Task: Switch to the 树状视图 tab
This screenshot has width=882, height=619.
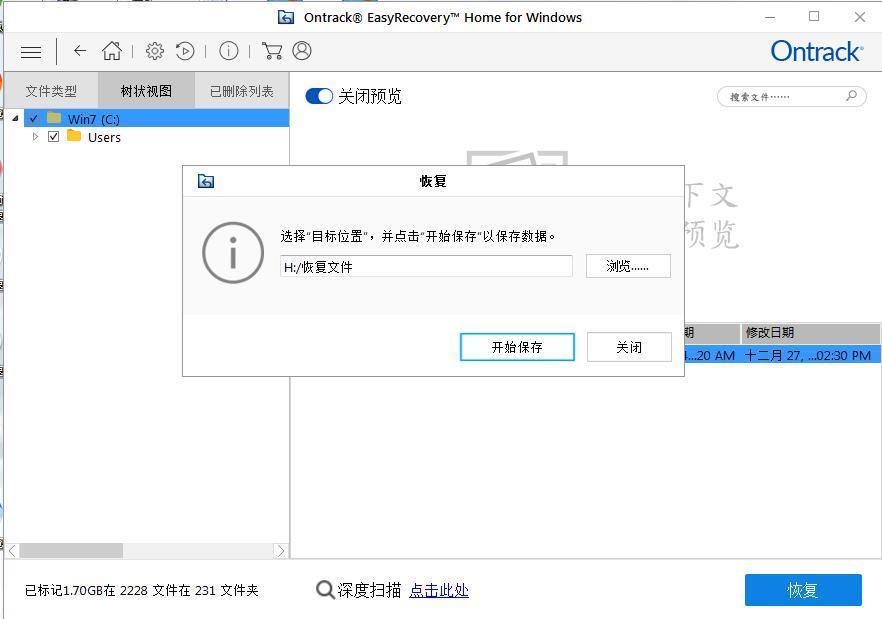Action: 146,91
